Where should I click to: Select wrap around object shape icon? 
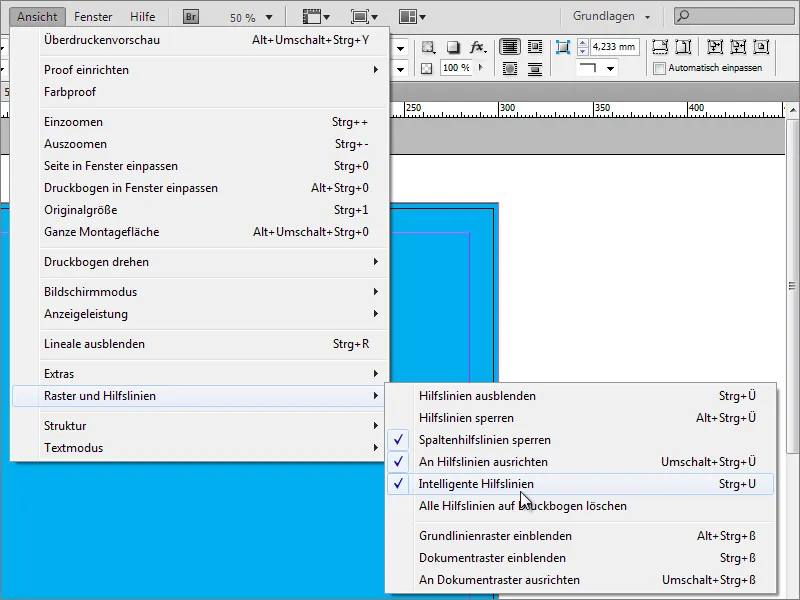510,68
